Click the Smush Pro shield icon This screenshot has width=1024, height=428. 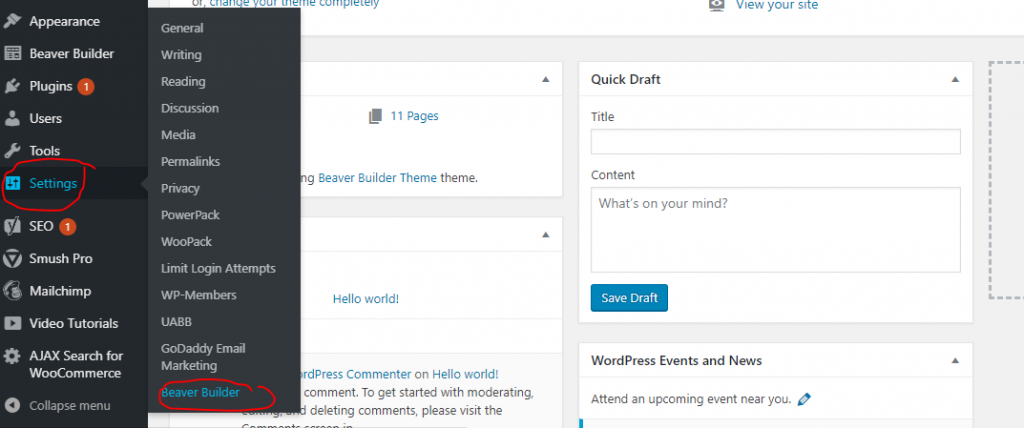click(x=12, y=259)
